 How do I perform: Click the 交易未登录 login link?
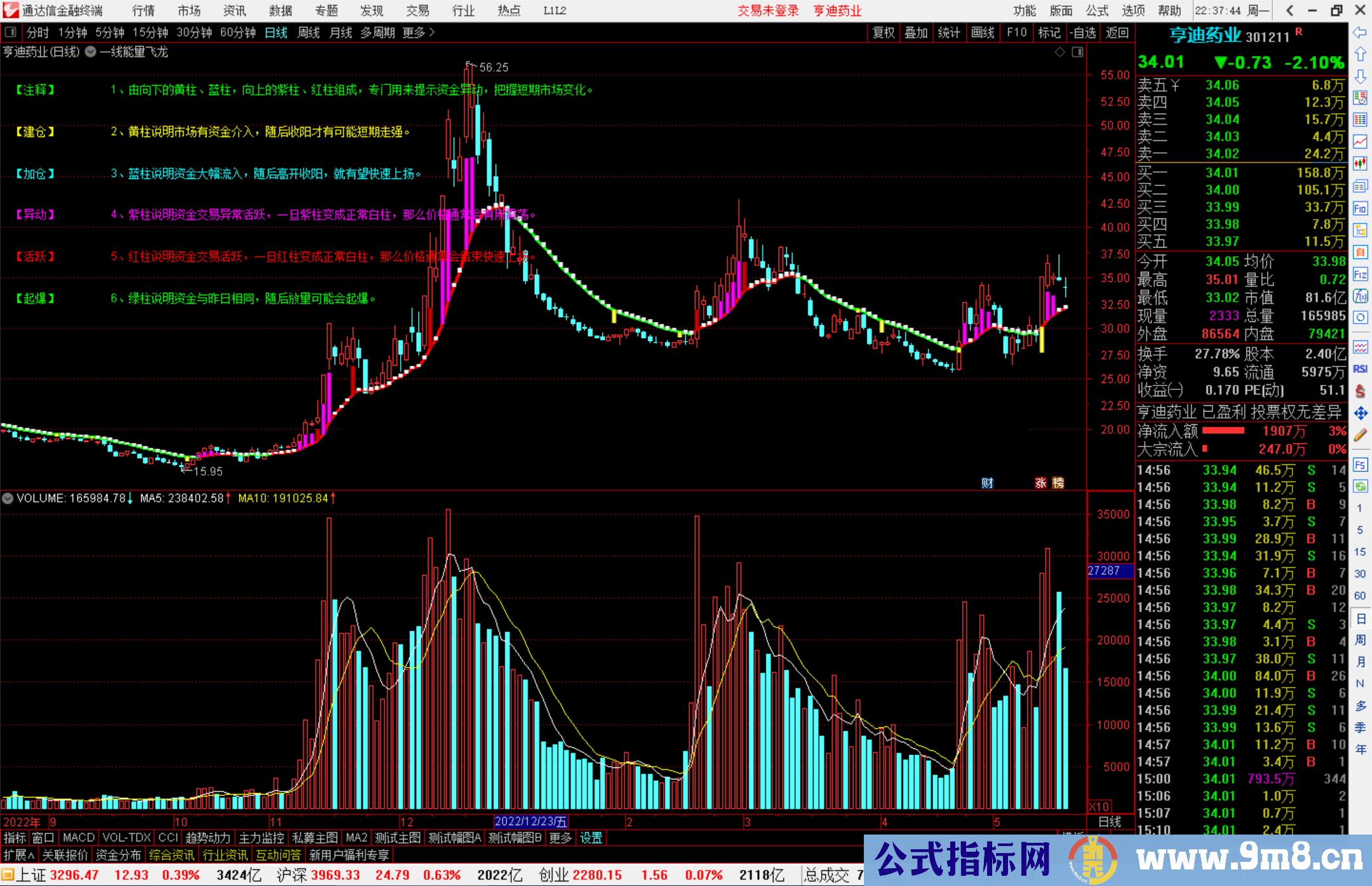[x=768, y=11]
